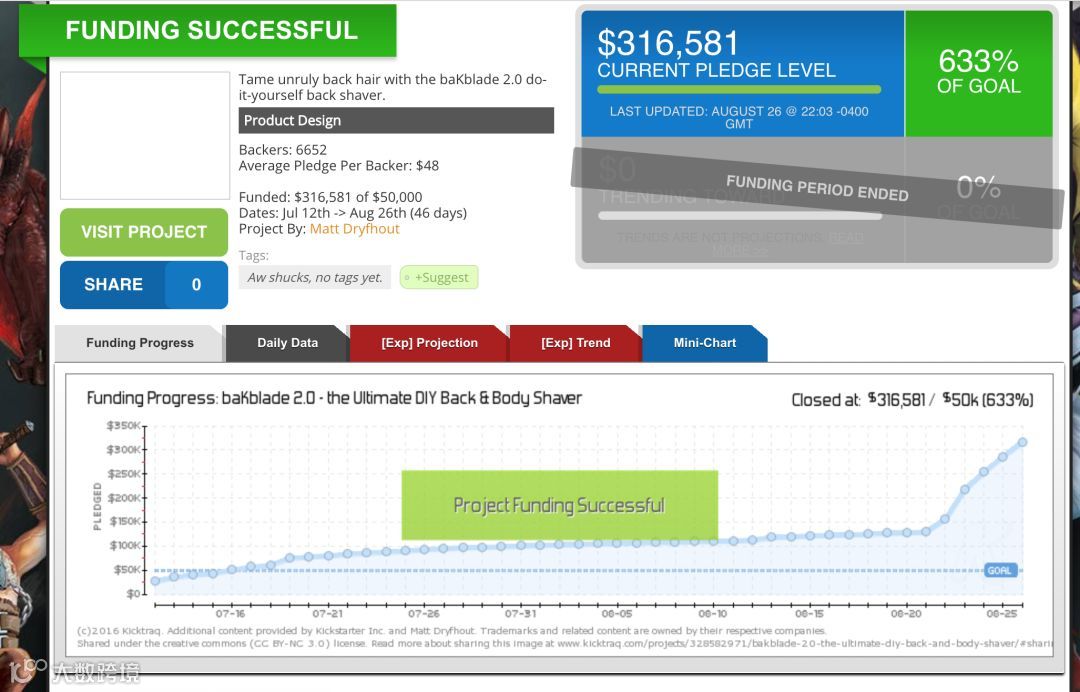The height and width of the screenshot is (692, 1080).
Task: Click the Product Design category bar
Action: pyautogui.click(x=396, y=120)
